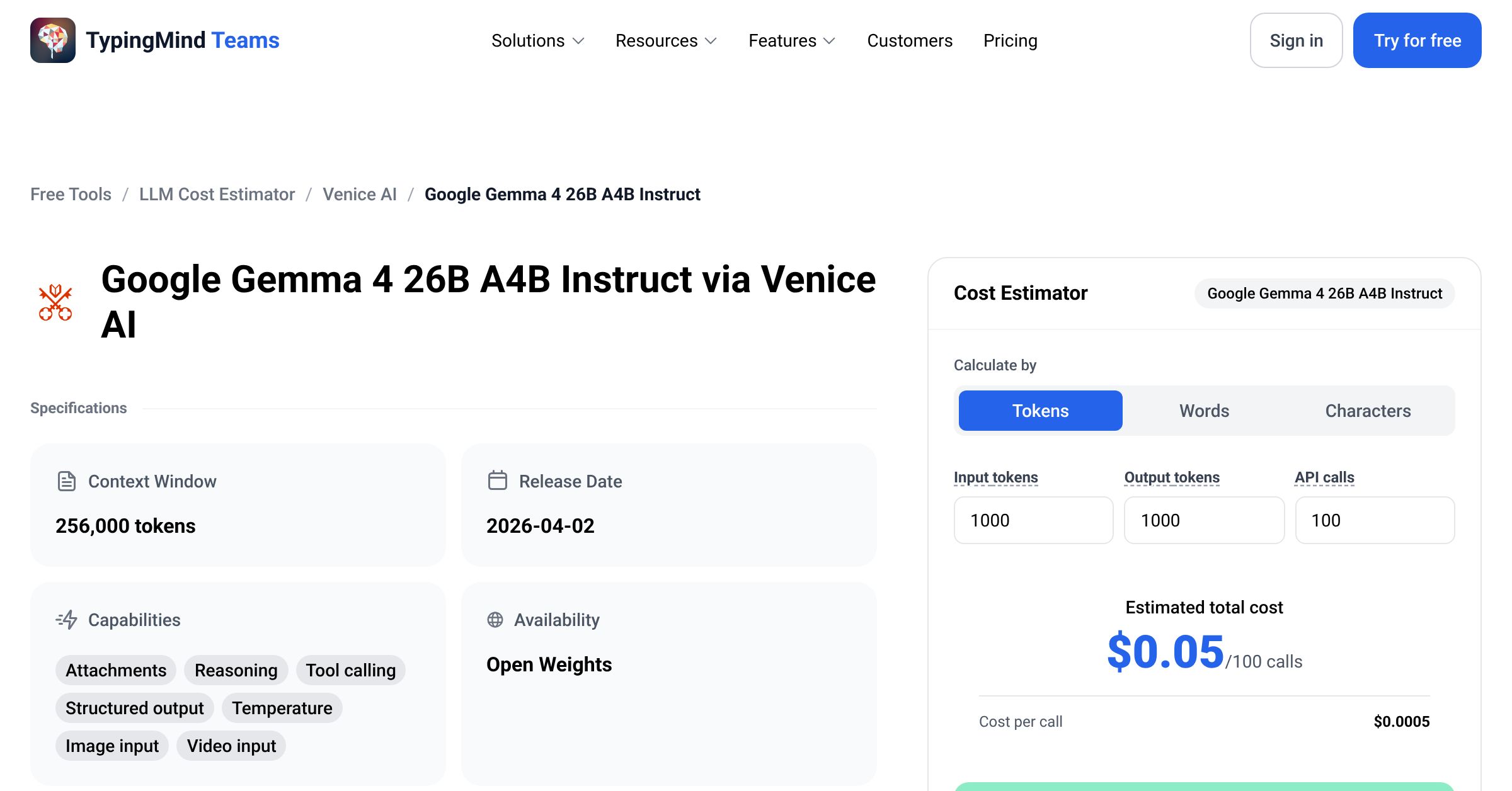This screenshot has height=791, width=1512.
Task: Go to LLM Cost Estimator breadcrumb
Action: [217, 194]
